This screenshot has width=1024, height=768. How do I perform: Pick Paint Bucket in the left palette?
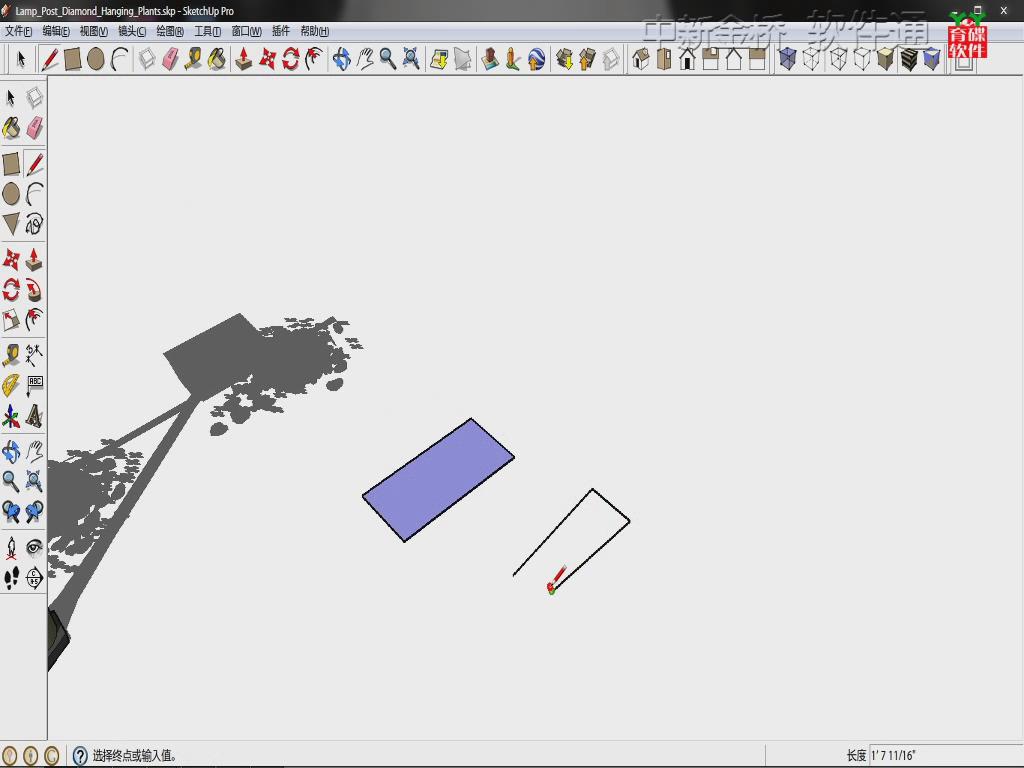pyautogui.click(x=11, y=128)
